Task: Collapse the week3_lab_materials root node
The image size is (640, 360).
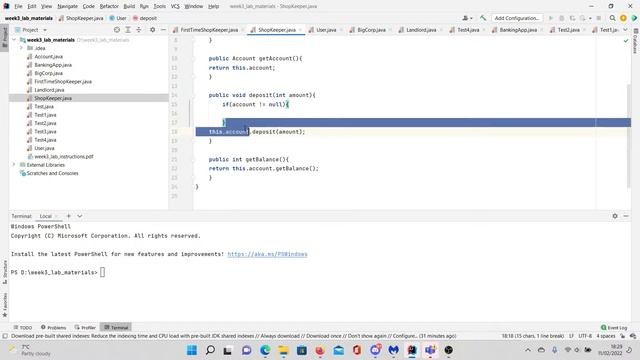Action: 14,40
